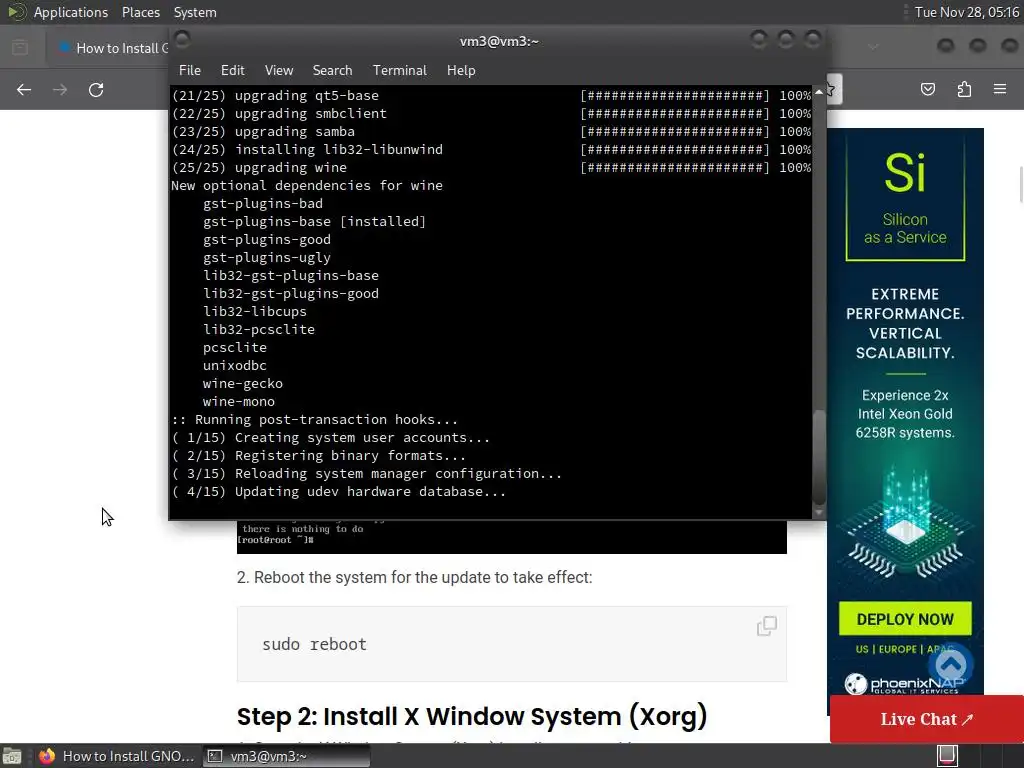
Task: Open the terminal File menu
Action: 189,70
